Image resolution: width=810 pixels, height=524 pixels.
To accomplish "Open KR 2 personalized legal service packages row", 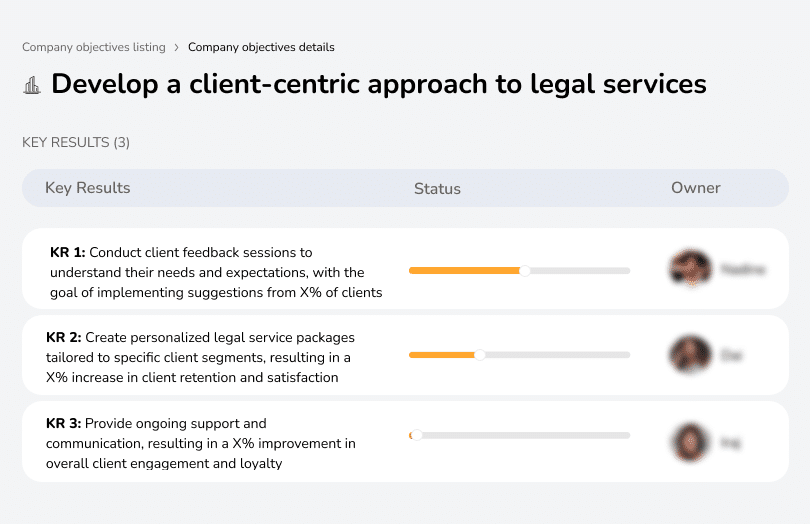I will [x=405, y=356].
